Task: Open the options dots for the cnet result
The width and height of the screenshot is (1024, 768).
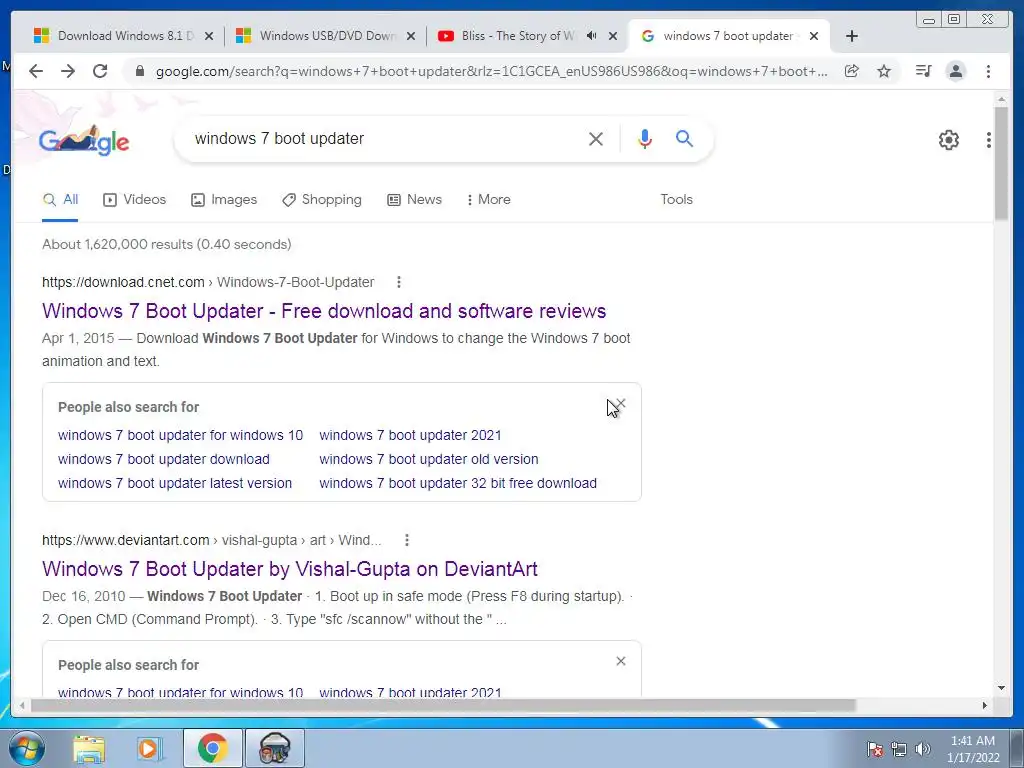Action: pos(399,282)
